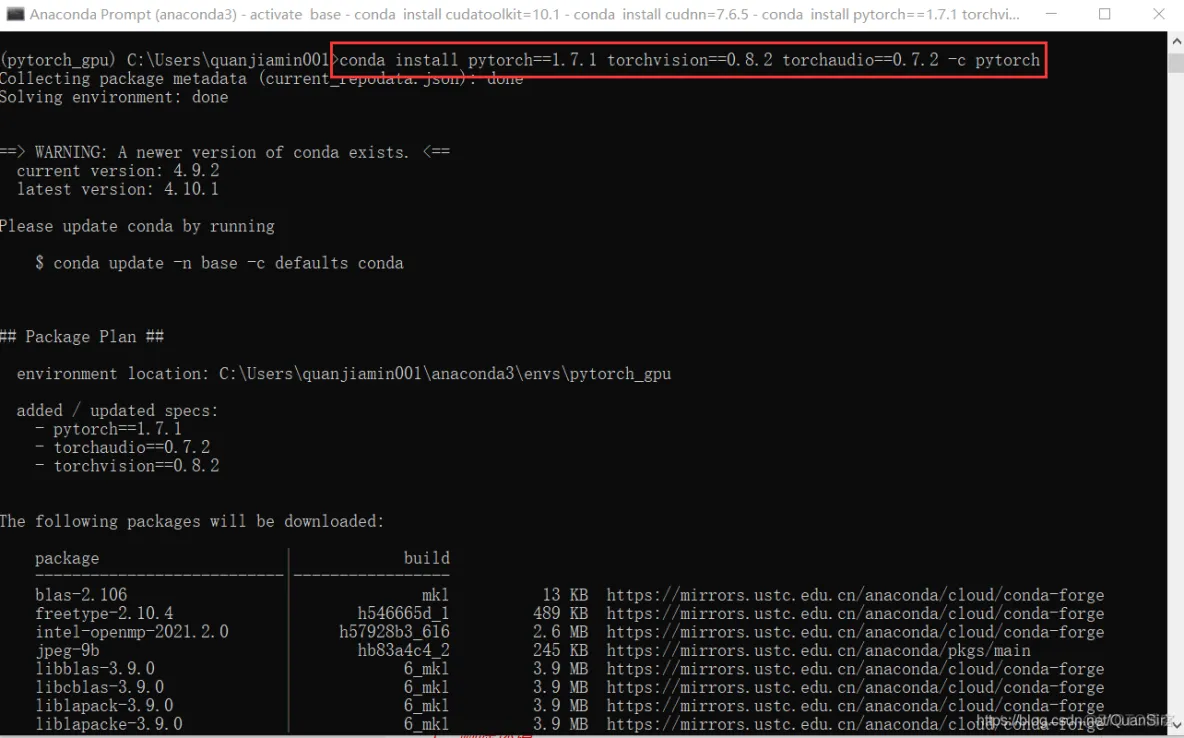Click the jpeg-9b package name

point(67,650)
